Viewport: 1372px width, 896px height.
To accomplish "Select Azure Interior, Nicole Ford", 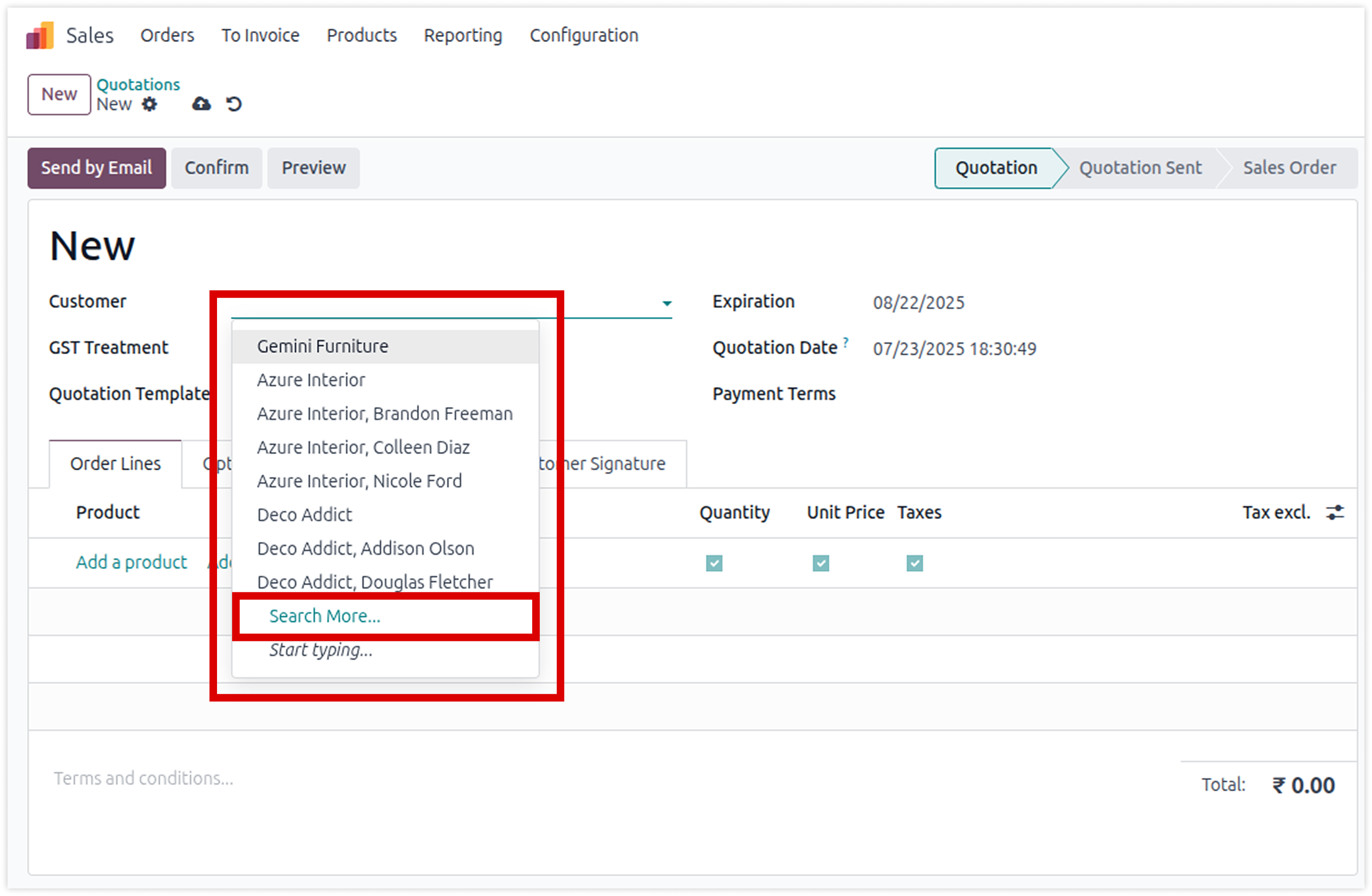I will click(385, 481).
